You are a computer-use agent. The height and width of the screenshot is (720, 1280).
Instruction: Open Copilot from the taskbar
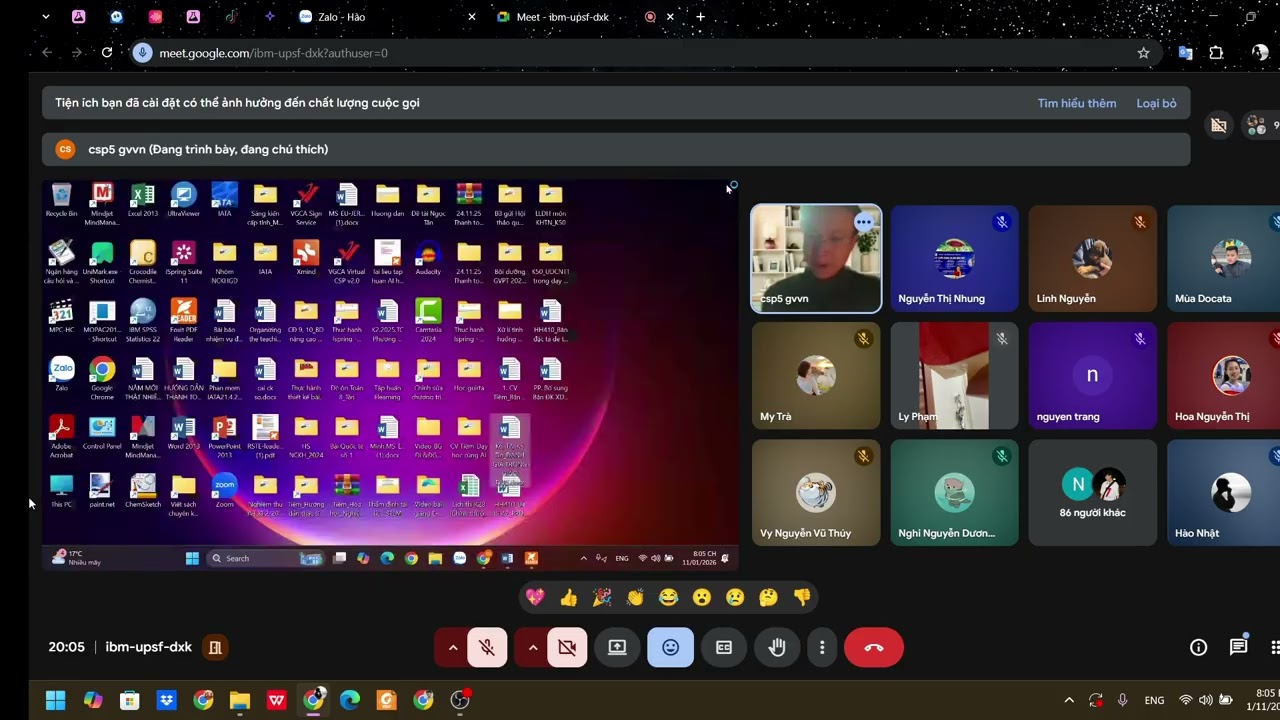93,700
